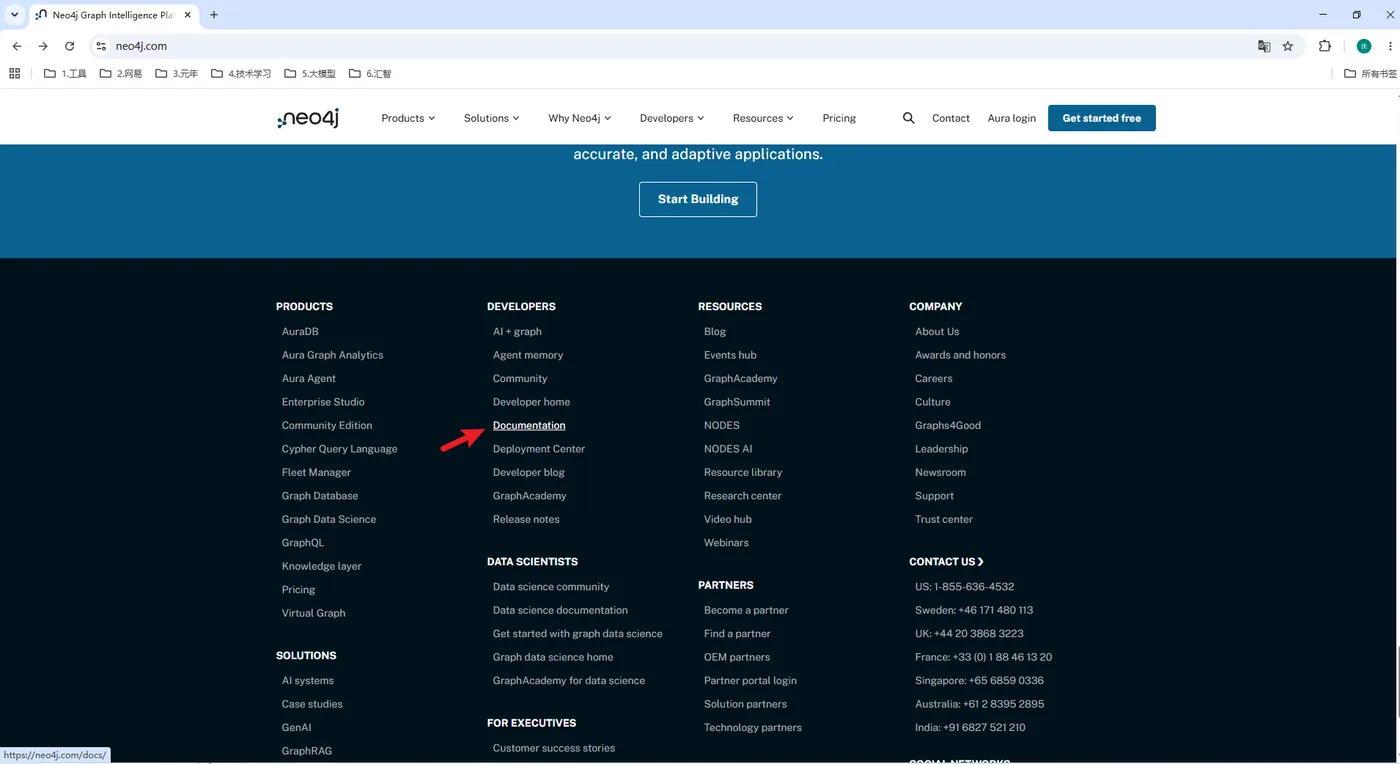Screen dimensions: 1400x764
Task: Bookmark this page with star icon
Action: (1288, 46)
